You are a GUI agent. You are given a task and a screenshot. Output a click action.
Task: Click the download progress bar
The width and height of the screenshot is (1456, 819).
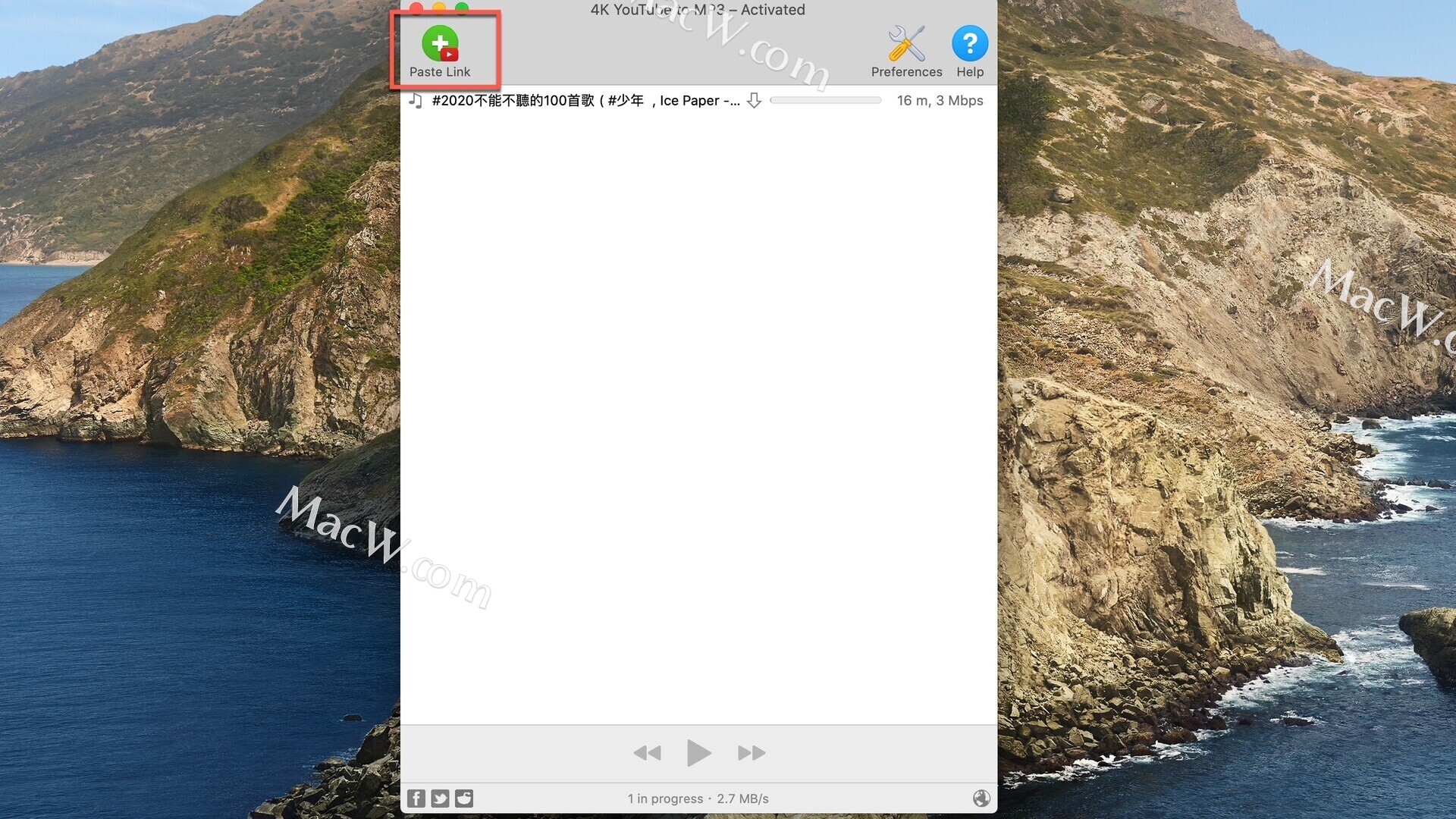(x=826, y=100)
